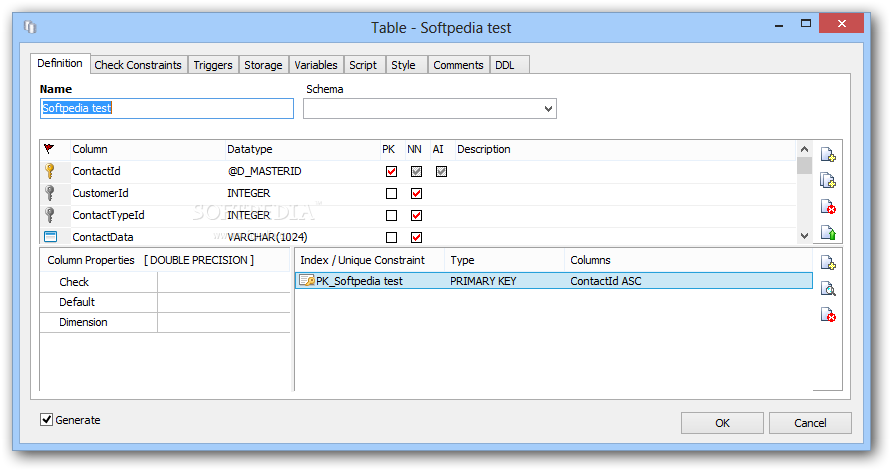Click the edit index magnifier icon

coord(828,289)
